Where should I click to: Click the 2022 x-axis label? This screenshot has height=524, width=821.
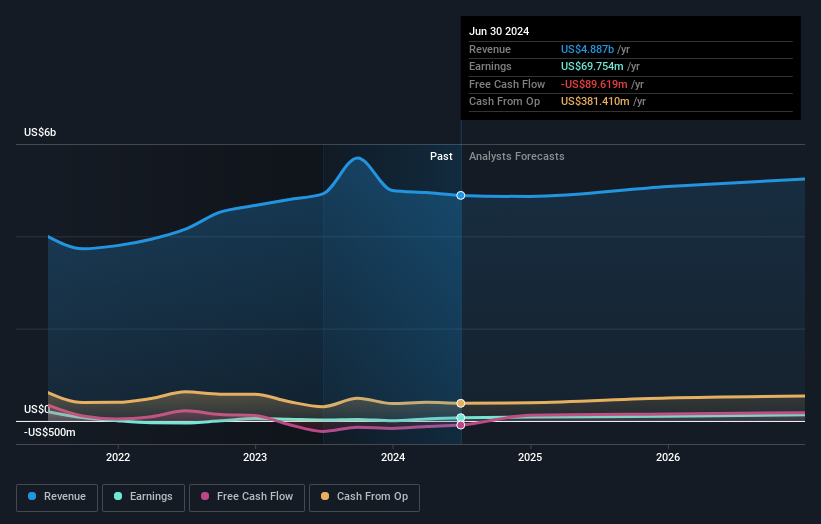tap(118, 457)
